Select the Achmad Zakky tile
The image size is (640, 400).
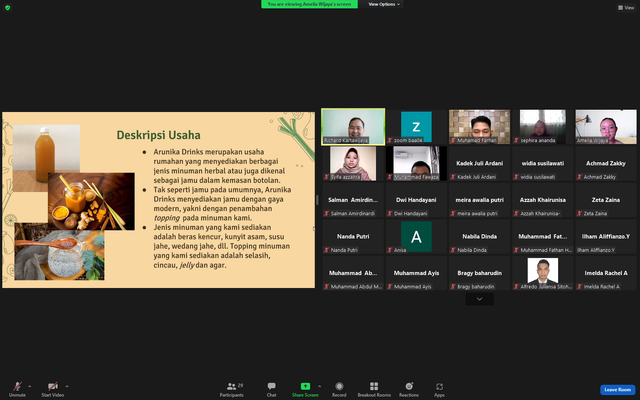606,163
